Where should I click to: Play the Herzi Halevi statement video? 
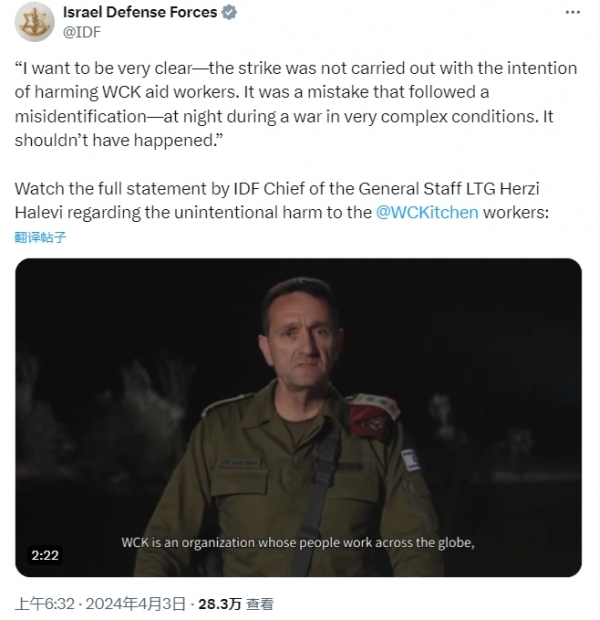pyautogui.click(x=298, y=417)
